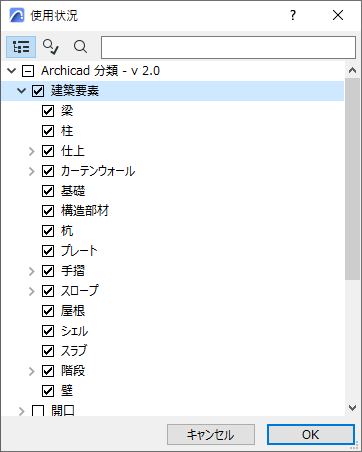The image size is (362, 452).
Task: Select the 基礎 row label
Action: click(x=73, y=191)
